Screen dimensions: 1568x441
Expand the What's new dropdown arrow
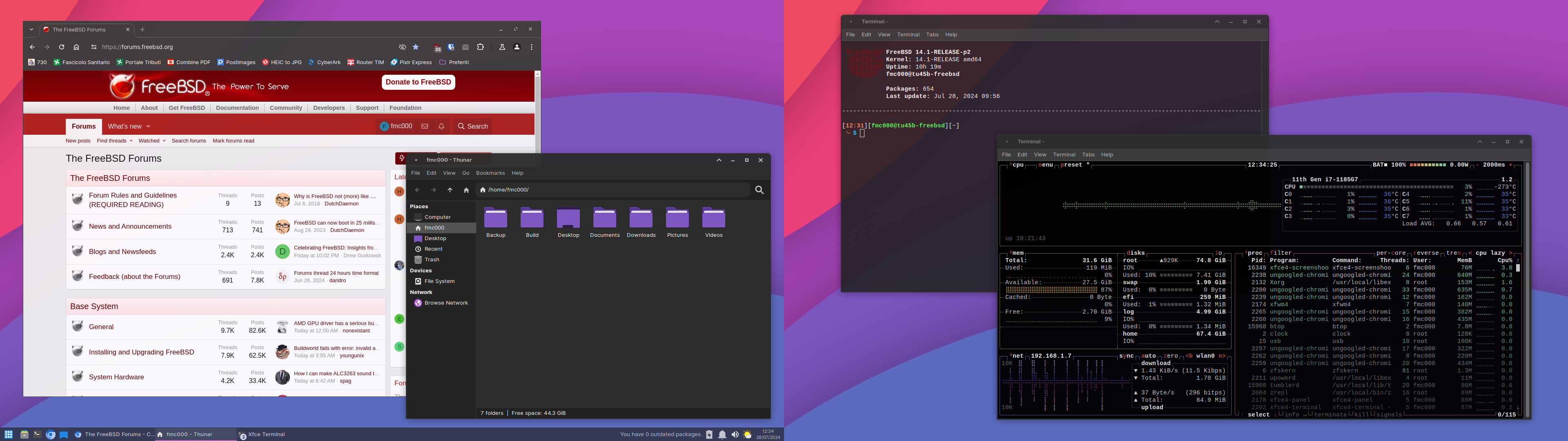click(148, 127)
